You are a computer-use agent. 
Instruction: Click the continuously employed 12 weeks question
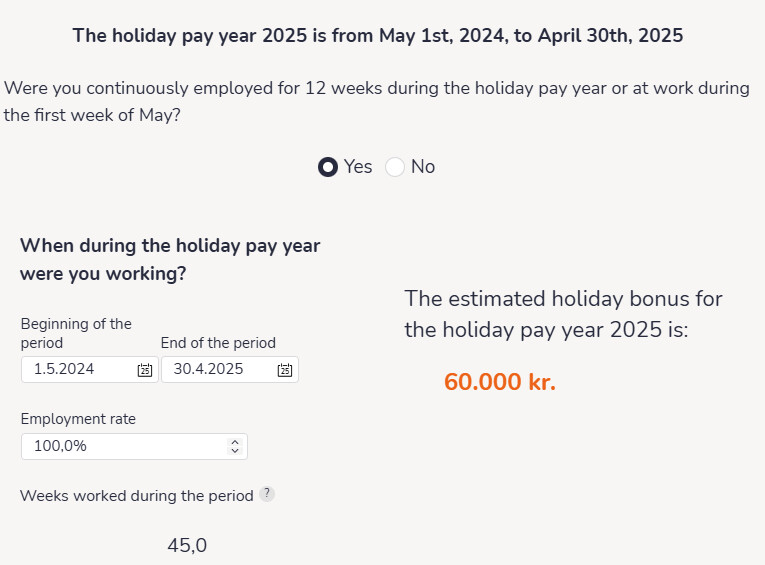pyautogui.click(x=377, y=101)
